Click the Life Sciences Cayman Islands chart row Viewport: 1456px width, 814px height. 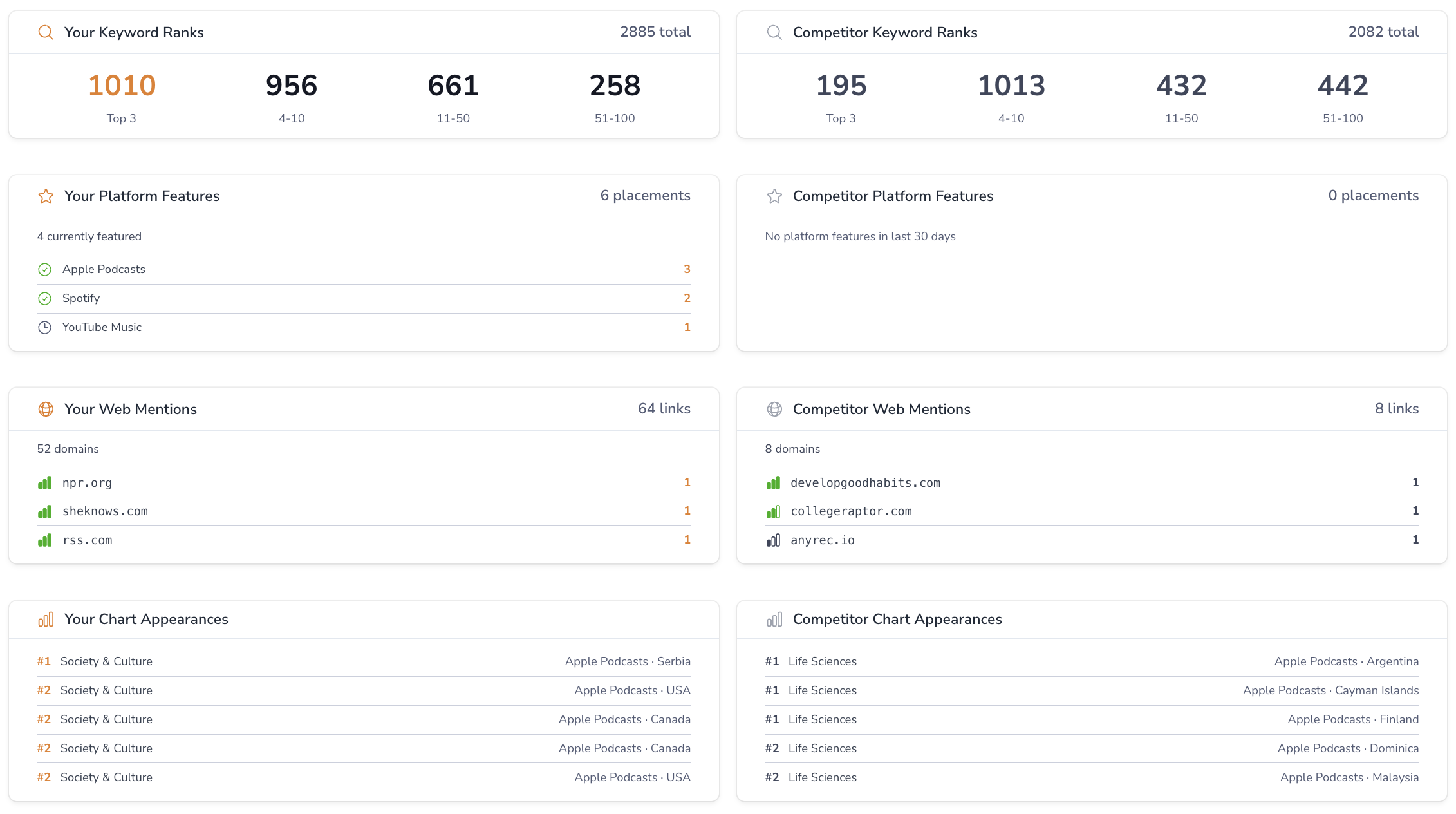tap(1091, 690)
